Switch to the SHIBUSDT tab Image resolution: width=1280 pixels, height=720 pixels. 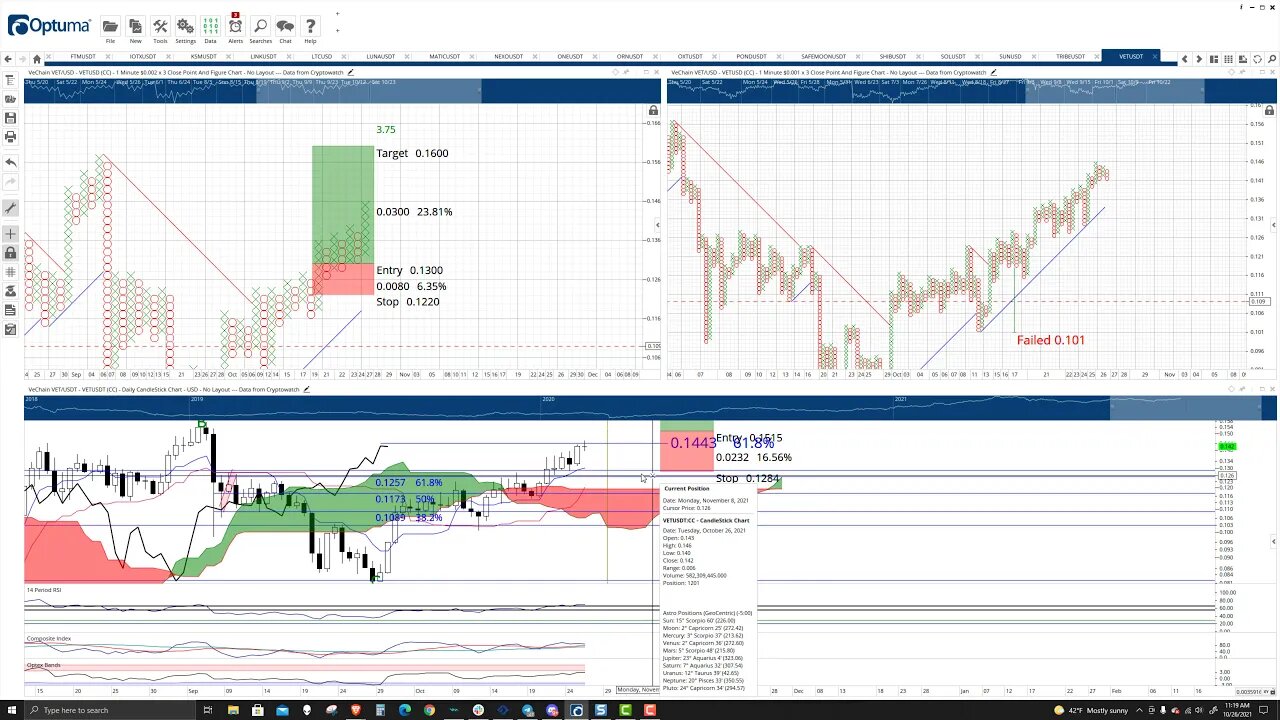[893, 57]
